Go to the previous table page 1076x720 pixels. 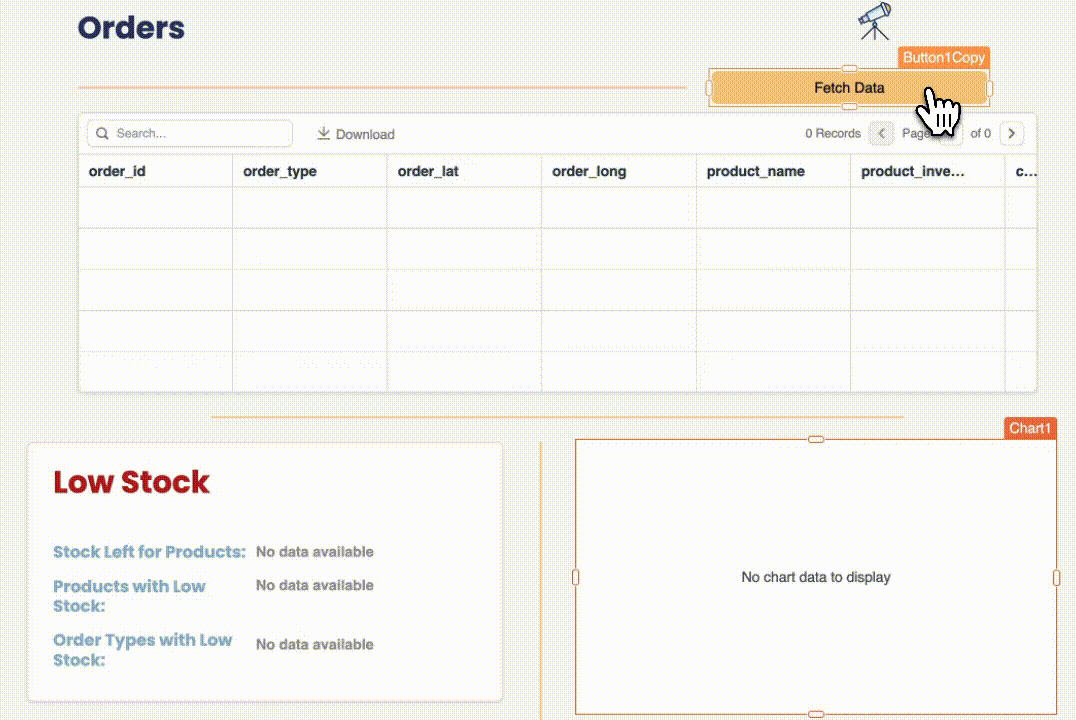[881, 134]
